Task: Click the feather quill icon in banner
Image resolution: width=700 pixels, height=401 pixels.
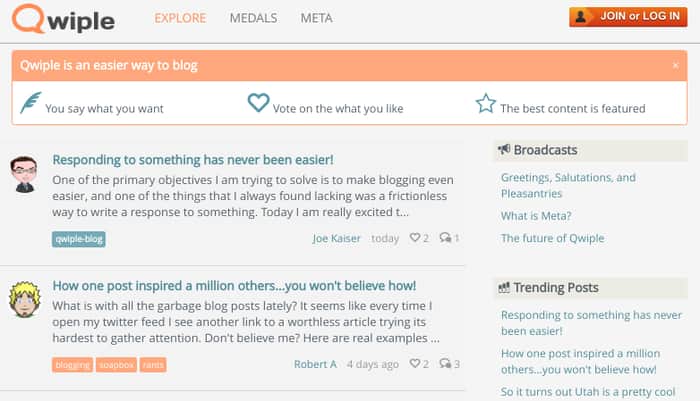Action: click(x=31, y=103)
